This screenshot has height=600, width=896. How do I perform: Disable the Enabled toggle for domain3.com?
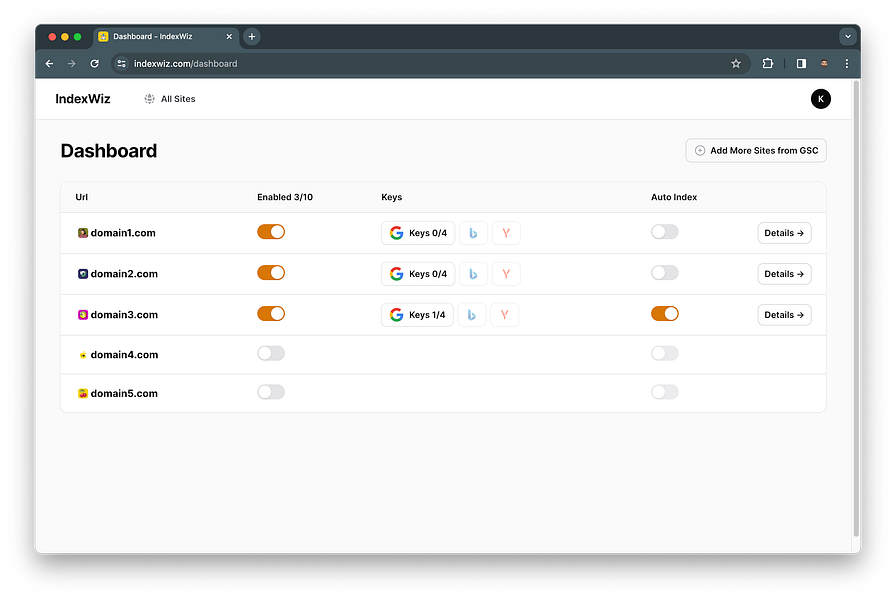pos(271,314)
